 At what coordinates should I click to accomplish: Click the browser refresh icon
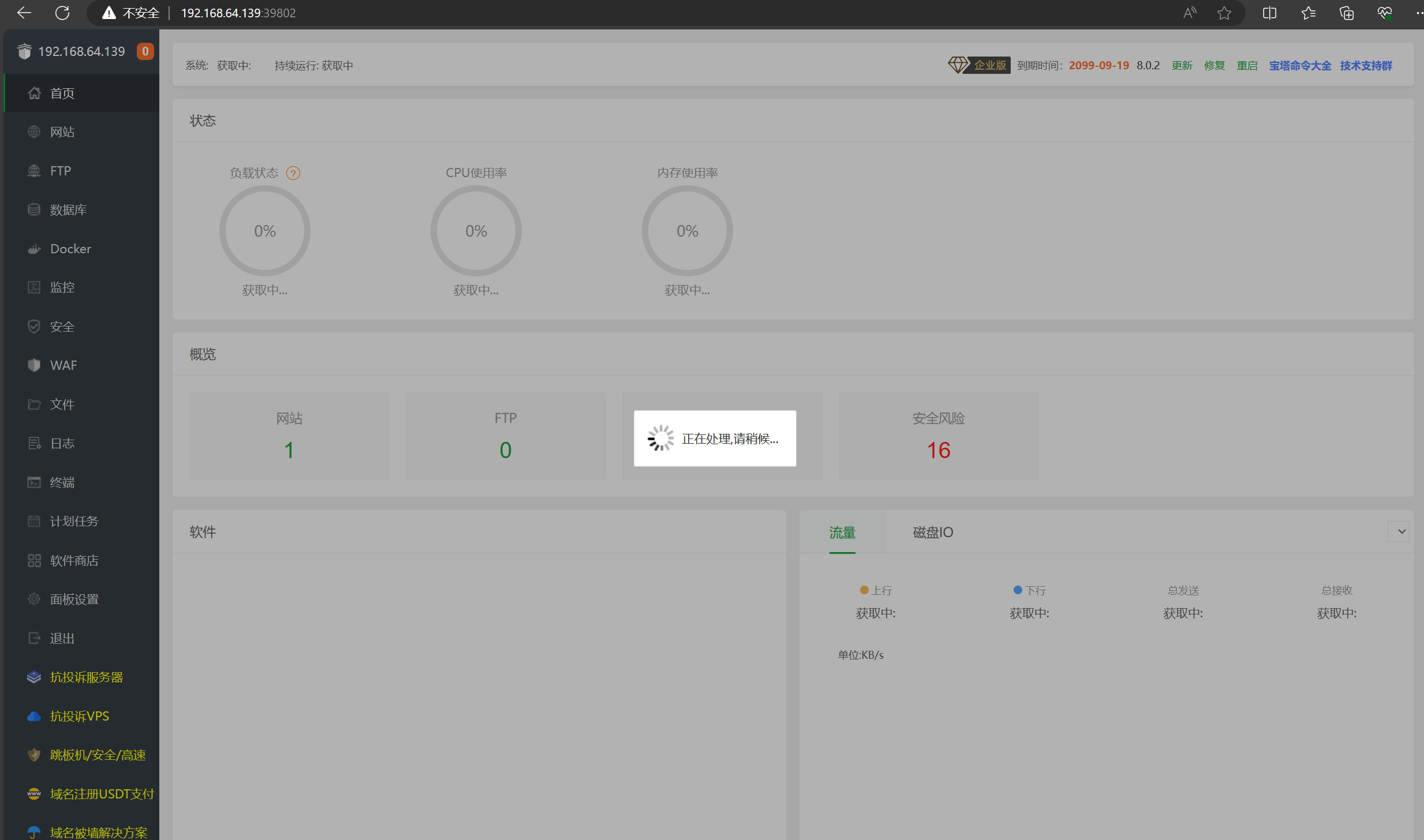pos(62,13)
